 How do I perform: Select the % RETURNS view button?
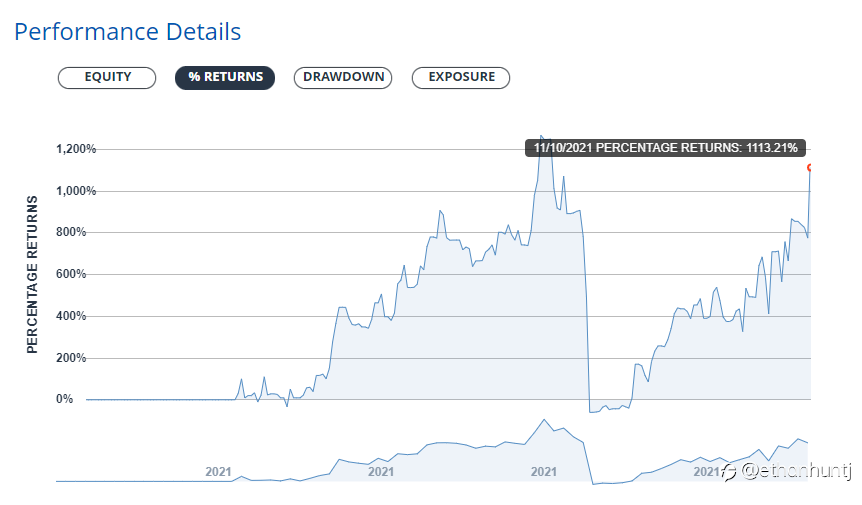[225, 77]
